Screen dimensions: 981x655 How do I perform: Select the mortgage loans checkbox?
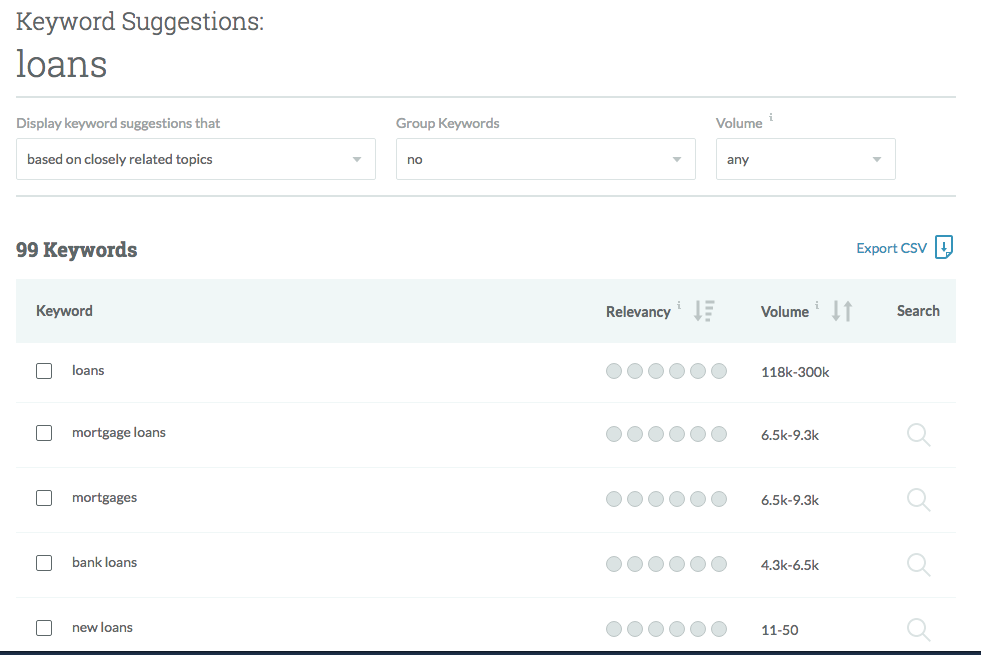point(44,433)
